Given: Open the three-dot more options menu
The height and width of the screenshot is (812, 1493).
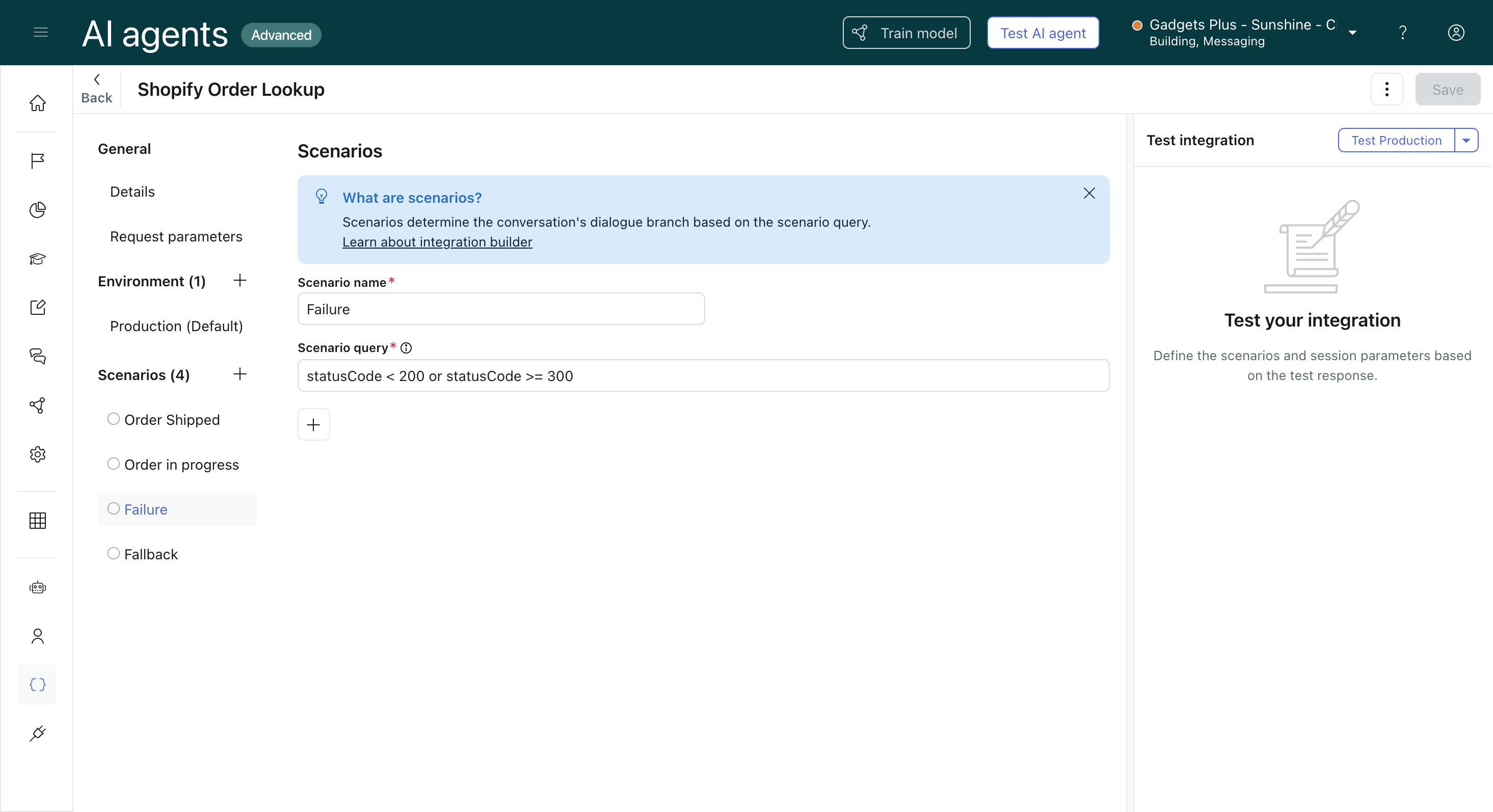Looking at the screenshot, I should 1387,89.
